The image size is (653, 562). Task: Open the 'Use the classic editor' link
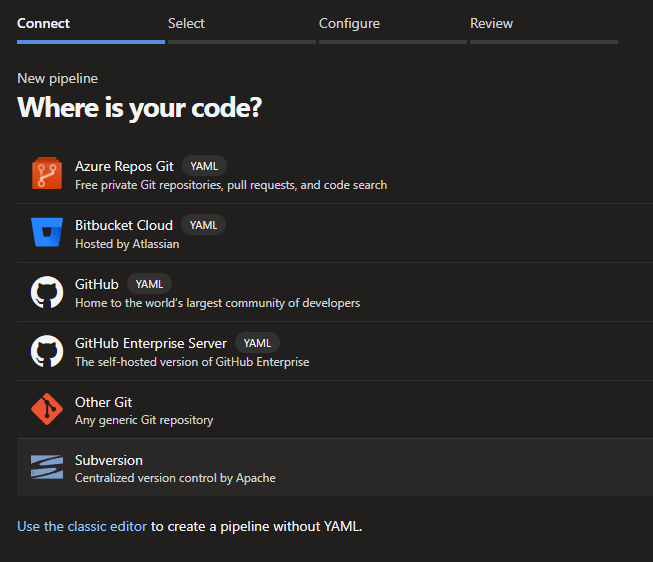click(82, 526)
